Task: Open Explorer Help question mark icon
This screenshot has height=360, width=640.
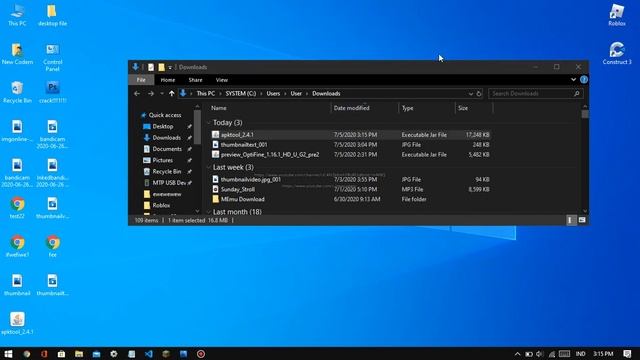Action: 584,80
